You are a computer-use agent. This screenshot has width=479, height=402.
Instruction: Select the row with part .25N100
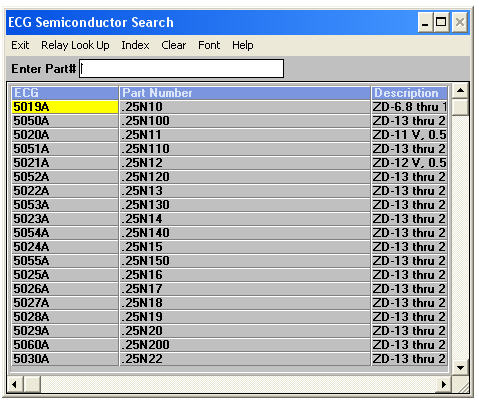(x=229, y=121)
